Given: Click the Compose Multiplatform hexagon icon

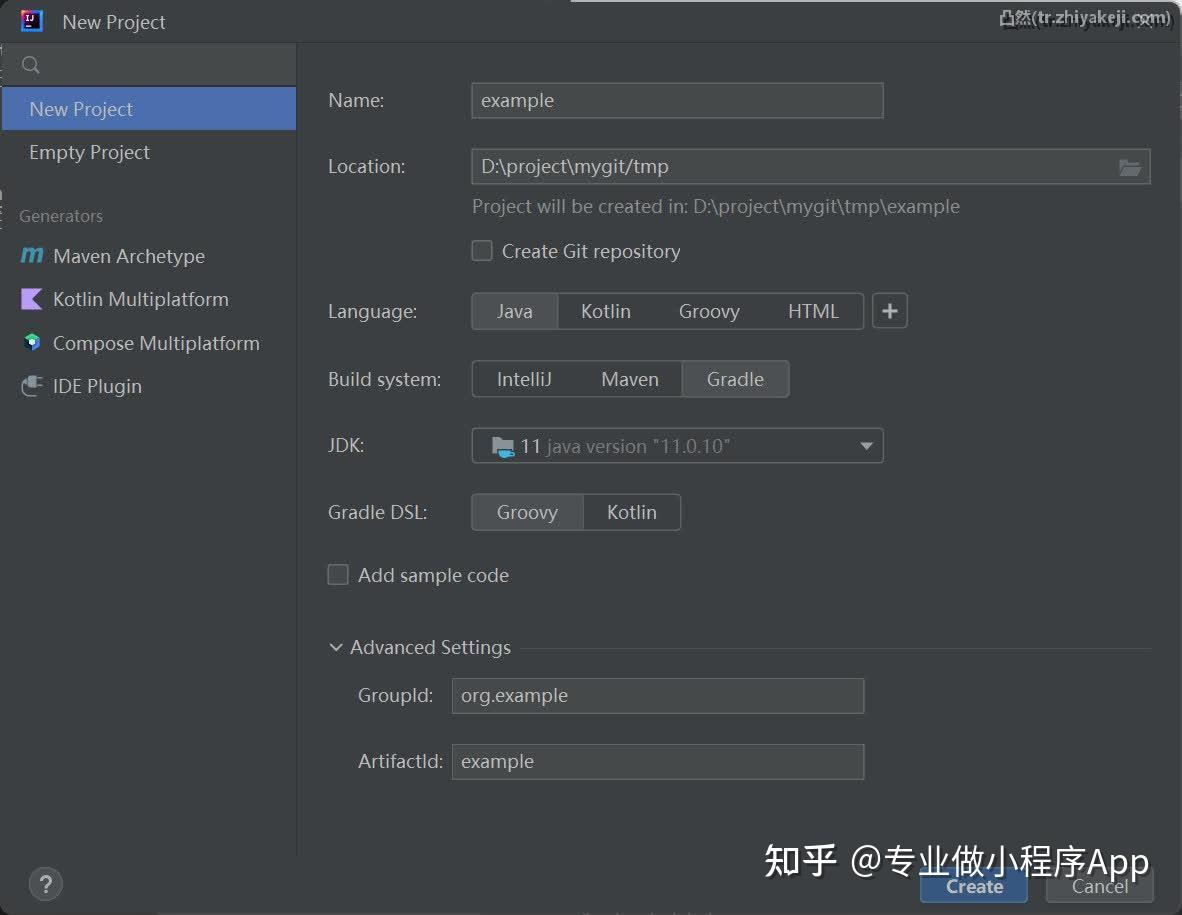Looking at the screenshot, I should click(x=32, y=342).
